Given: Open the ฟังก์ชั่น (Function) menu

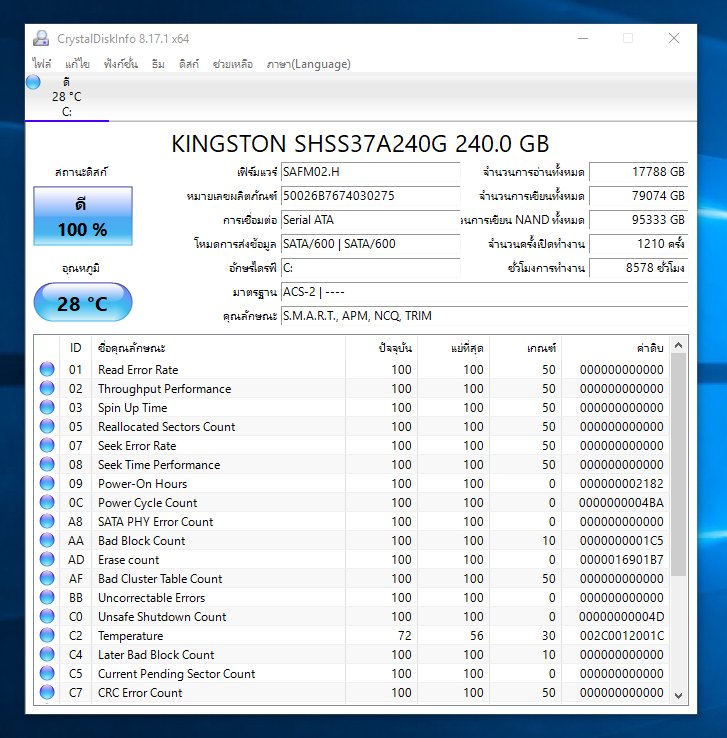Looking at the screenshot, I should 121,64.
